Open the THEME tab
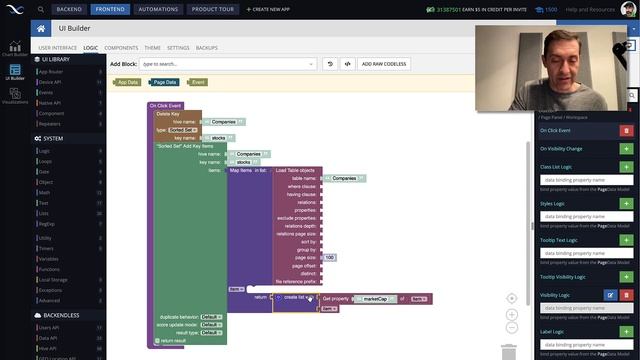Viewport: 640px width, 360px height. (152, 48)
